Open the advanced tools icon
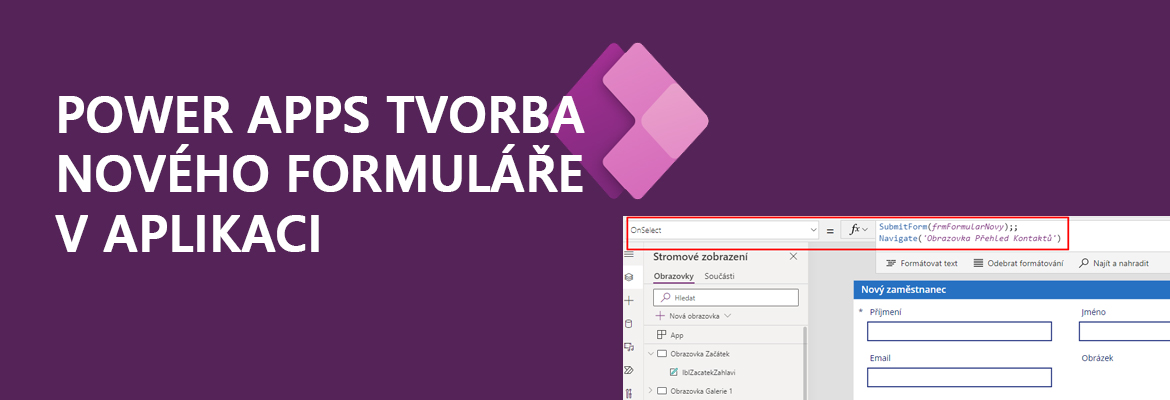The width and height of the screenshot is (1170, 400). 629,393
